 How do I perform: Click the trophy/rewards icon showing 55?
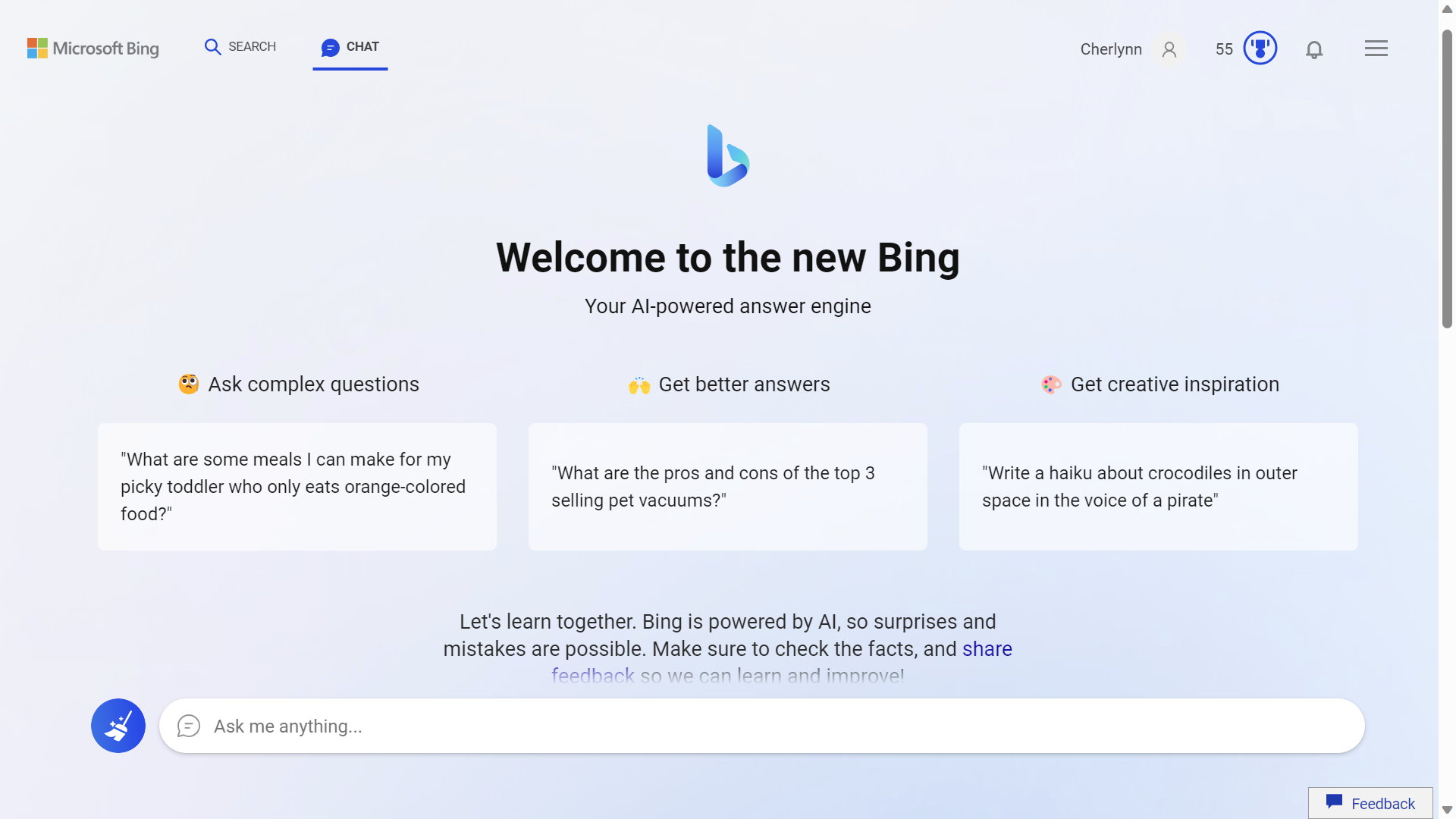1259,47
